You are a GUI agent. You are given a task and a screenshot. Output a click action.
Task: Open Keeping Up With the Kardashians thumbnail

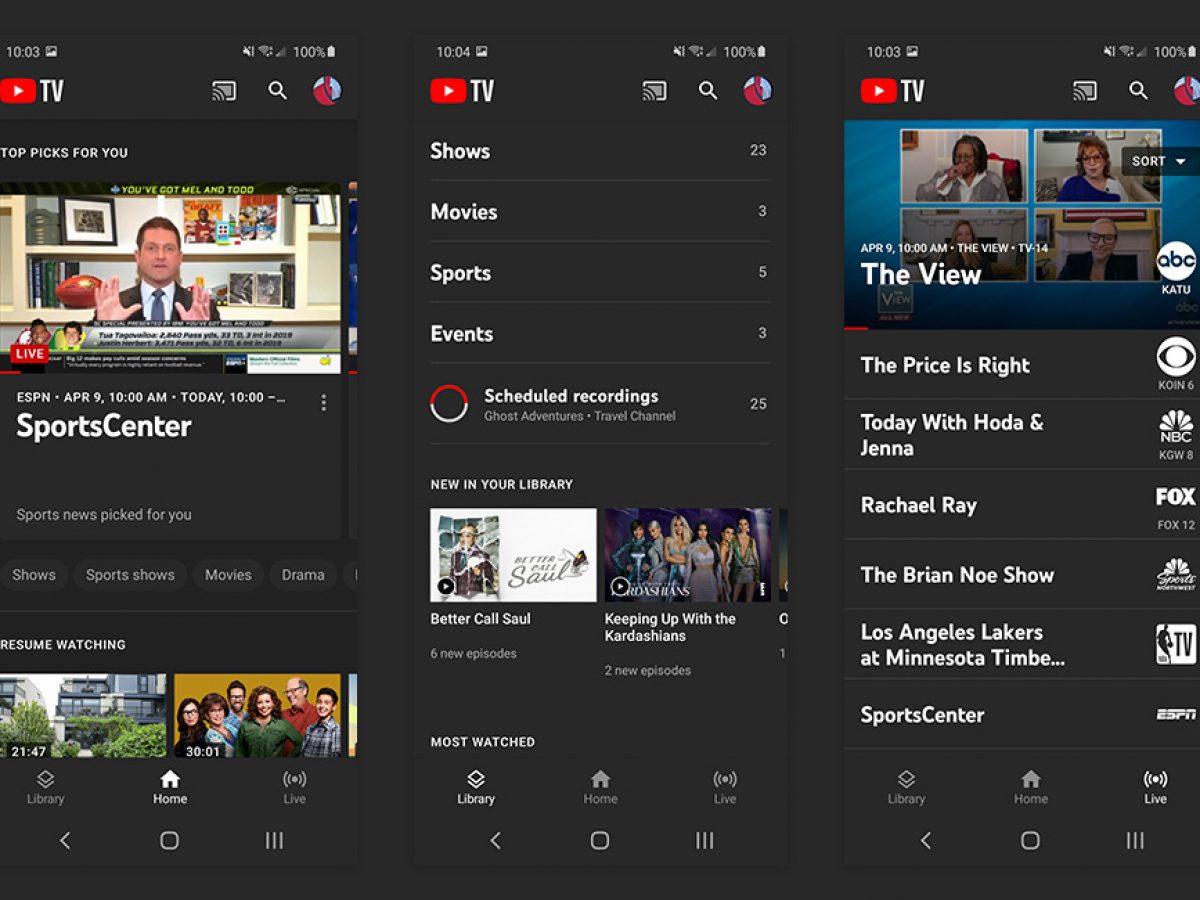click(x=687, y=555)
